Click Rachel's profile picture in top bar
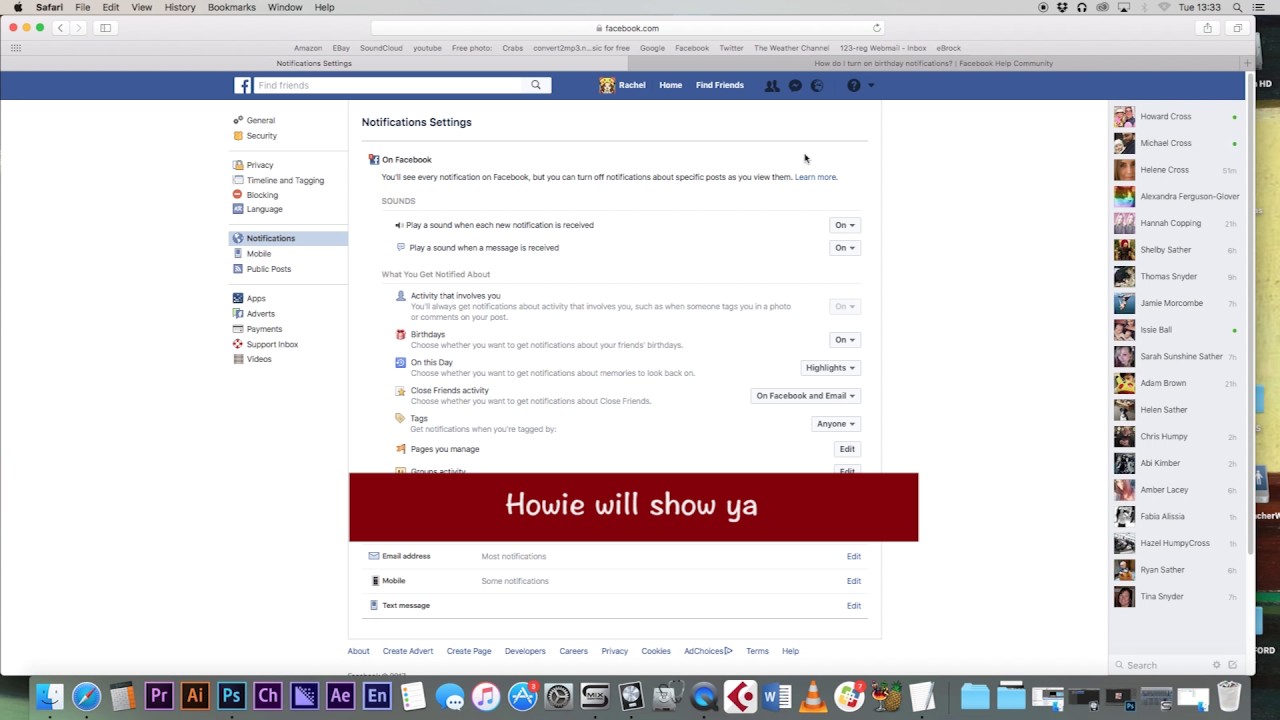Viewport: 1280px width, 720px height. point(607,85)
